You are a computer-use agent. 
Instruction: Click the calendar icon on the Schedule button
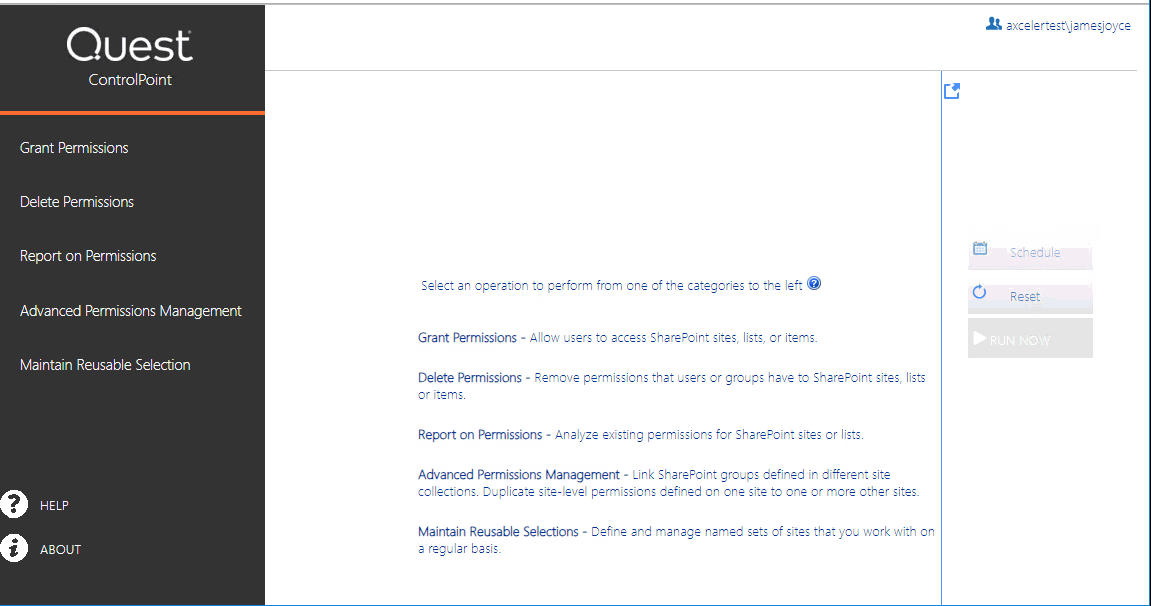(979, 248)
